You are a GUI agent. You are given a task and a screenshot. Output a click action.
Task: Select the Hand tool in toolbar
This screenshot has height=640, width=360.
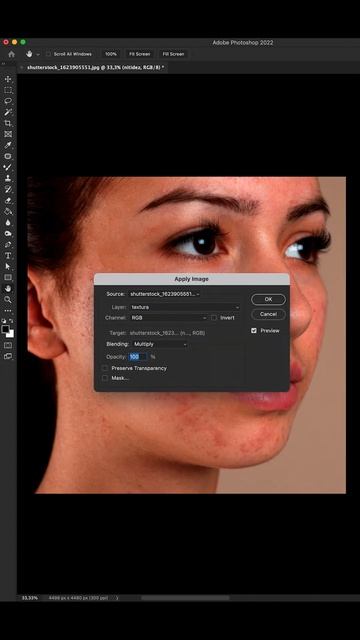pyautogui.click(x=8, y=288)
